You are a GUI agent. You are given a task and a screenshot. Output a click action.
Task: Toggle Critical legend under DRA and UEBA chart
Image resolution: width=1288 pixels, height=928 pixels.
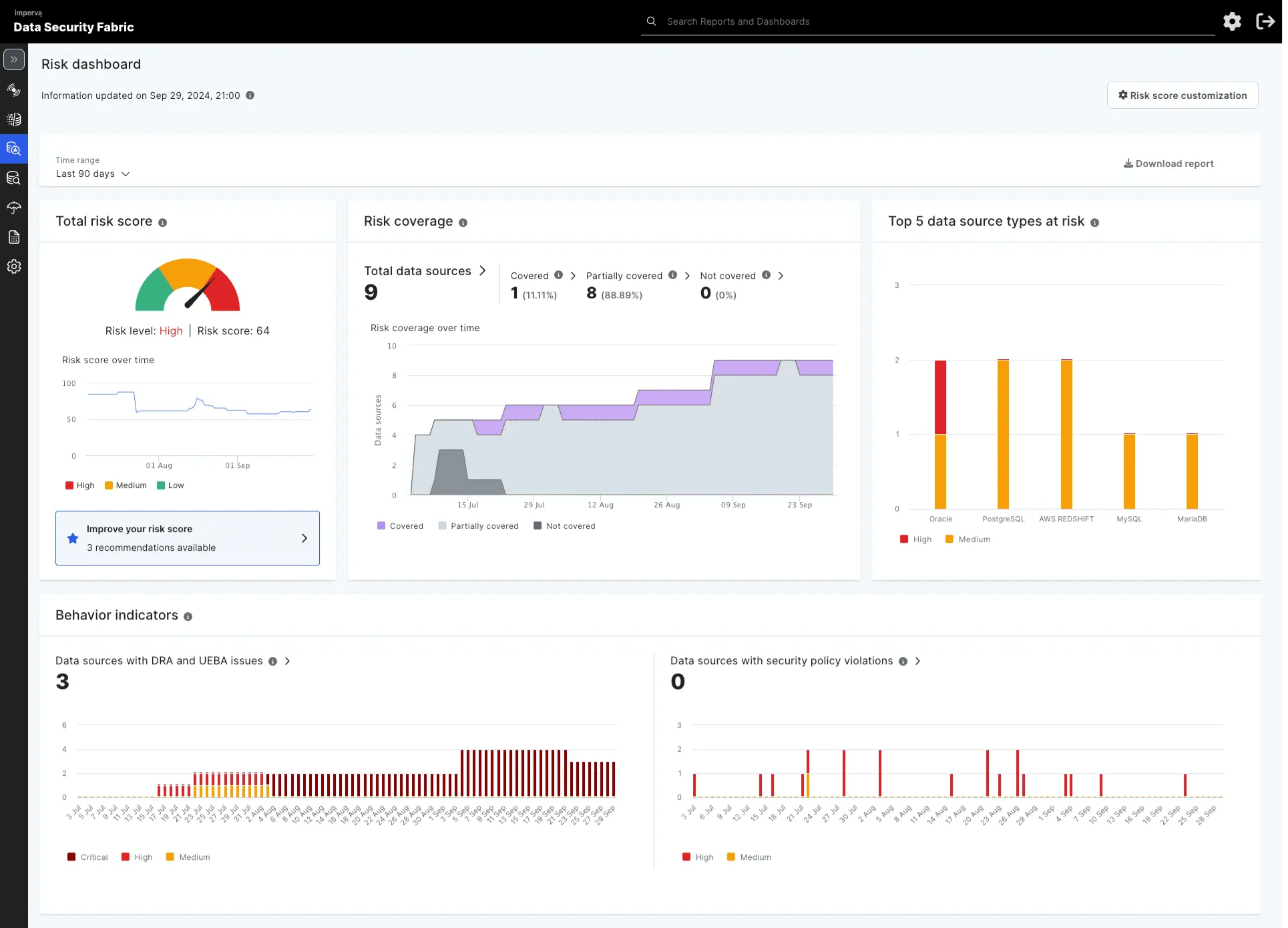click(87, 857)
